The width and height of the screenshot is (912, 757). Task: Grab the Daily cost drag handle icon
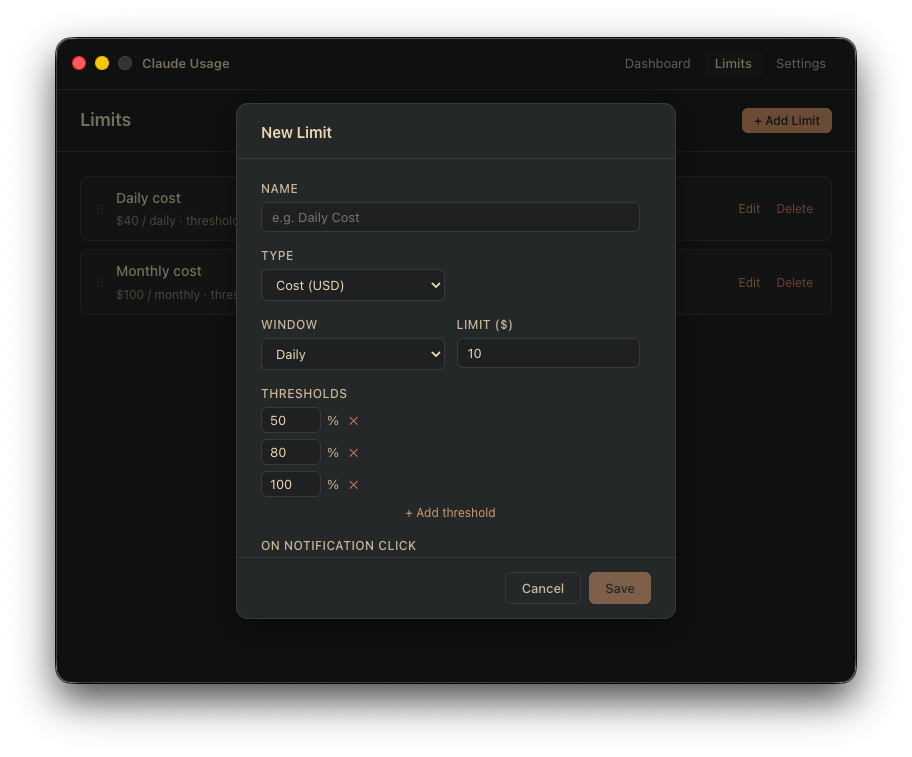point(98,209)
